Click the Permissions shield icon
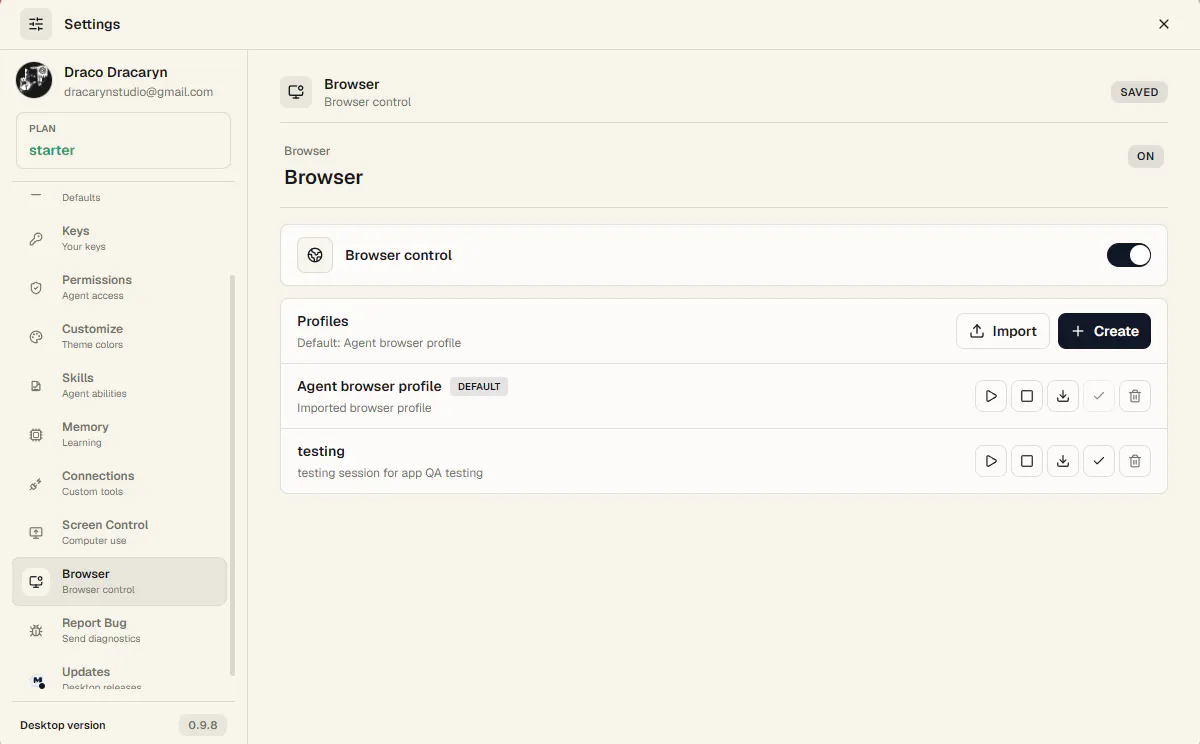Image resolution: width=1200 pixels, height=744 pixels. tap(36, 287)
